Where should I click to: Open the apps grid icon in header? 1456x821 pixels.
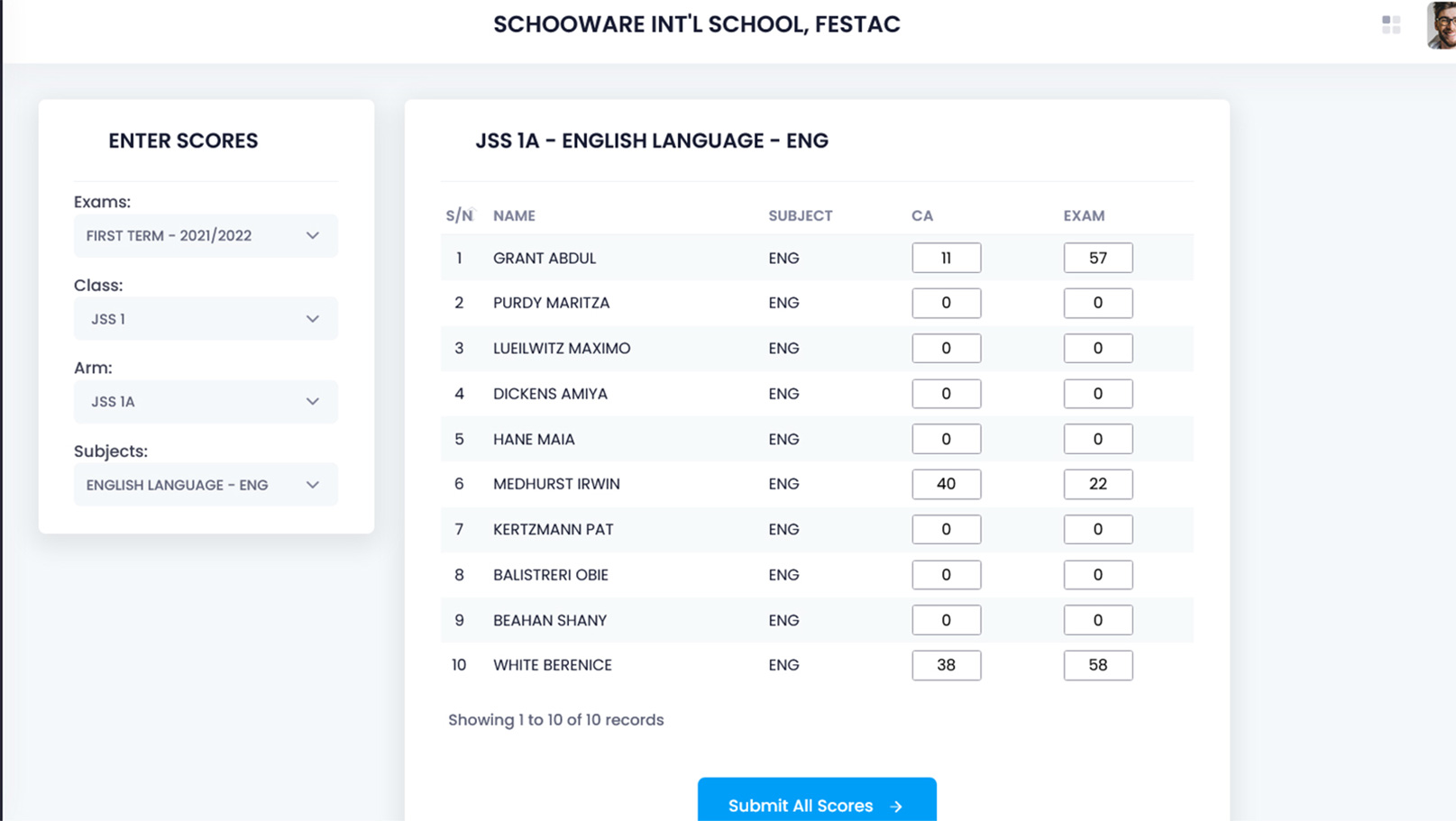coord(1391,24)
